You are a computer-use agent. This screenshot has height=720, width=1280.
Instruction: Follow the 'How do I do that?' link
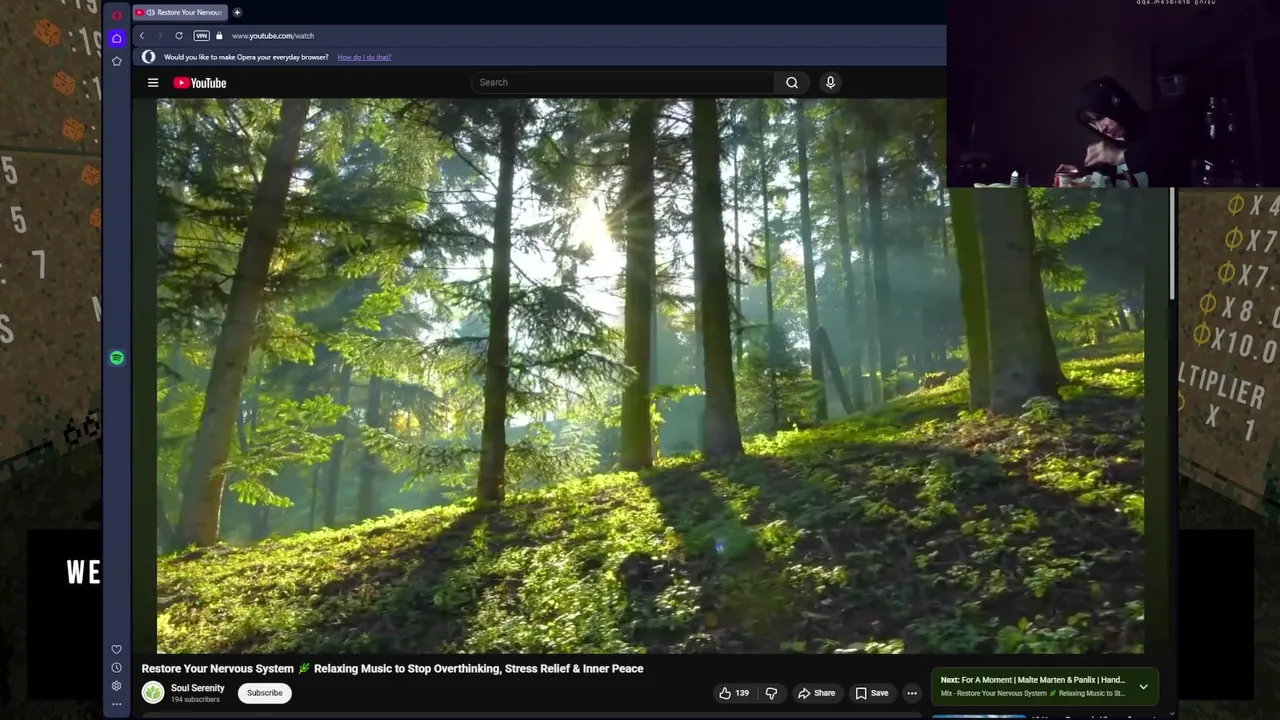click(364, 57)
